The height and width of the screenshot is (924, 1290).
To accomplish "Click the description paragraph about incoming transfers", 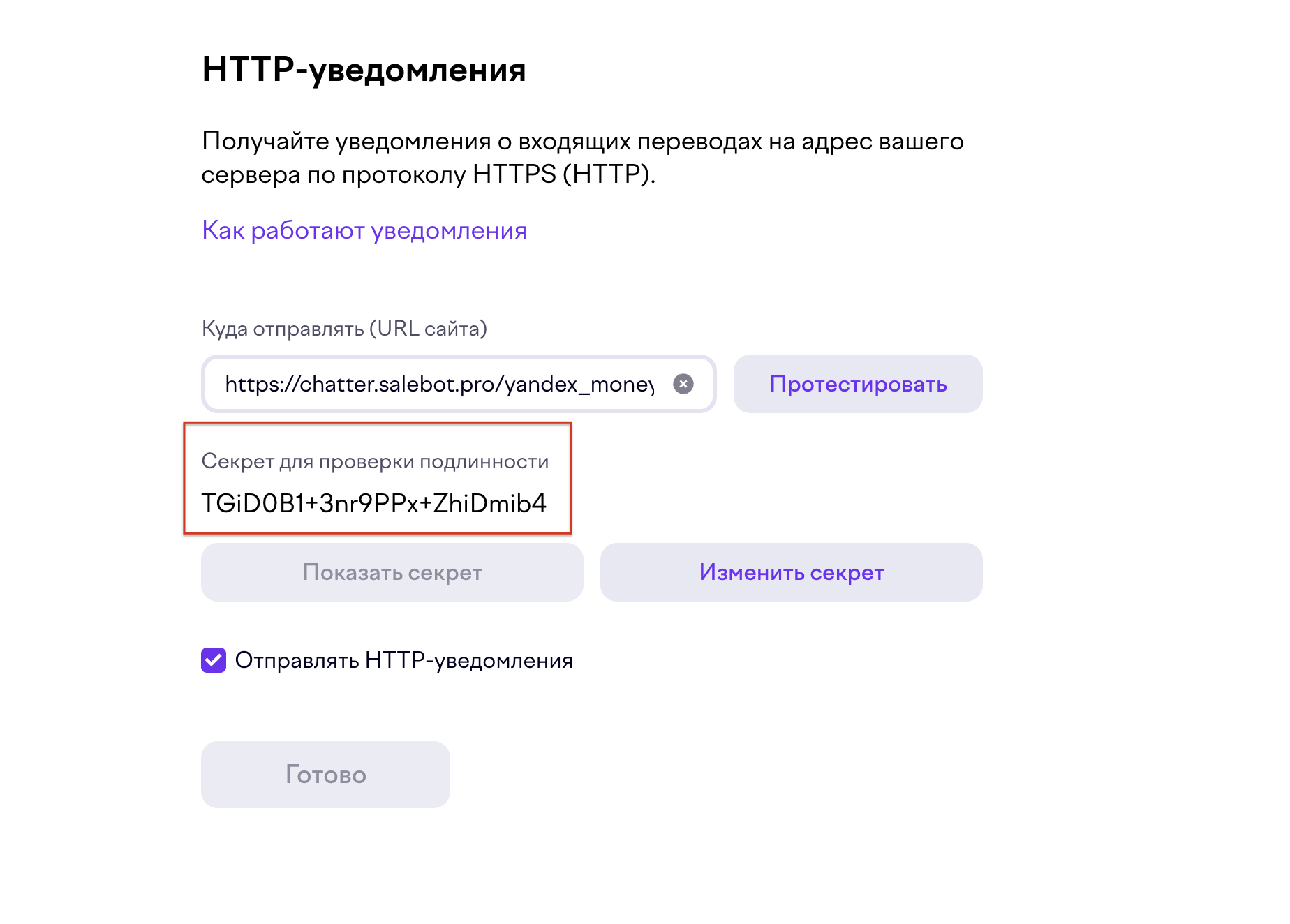I will pos(582,158).
